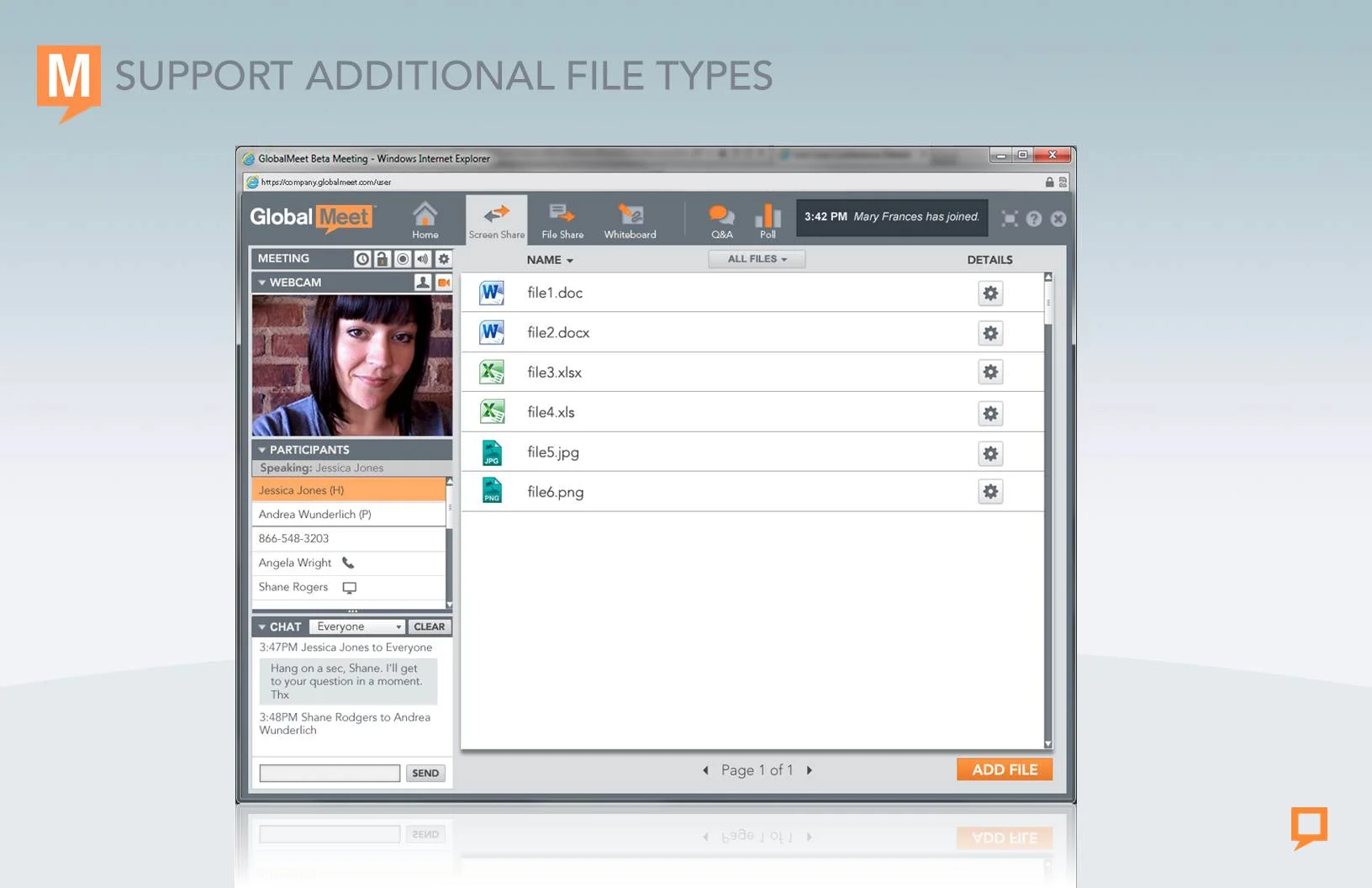Open the Home tab
The image size is (1372, 888).
(x=425, y=220)
